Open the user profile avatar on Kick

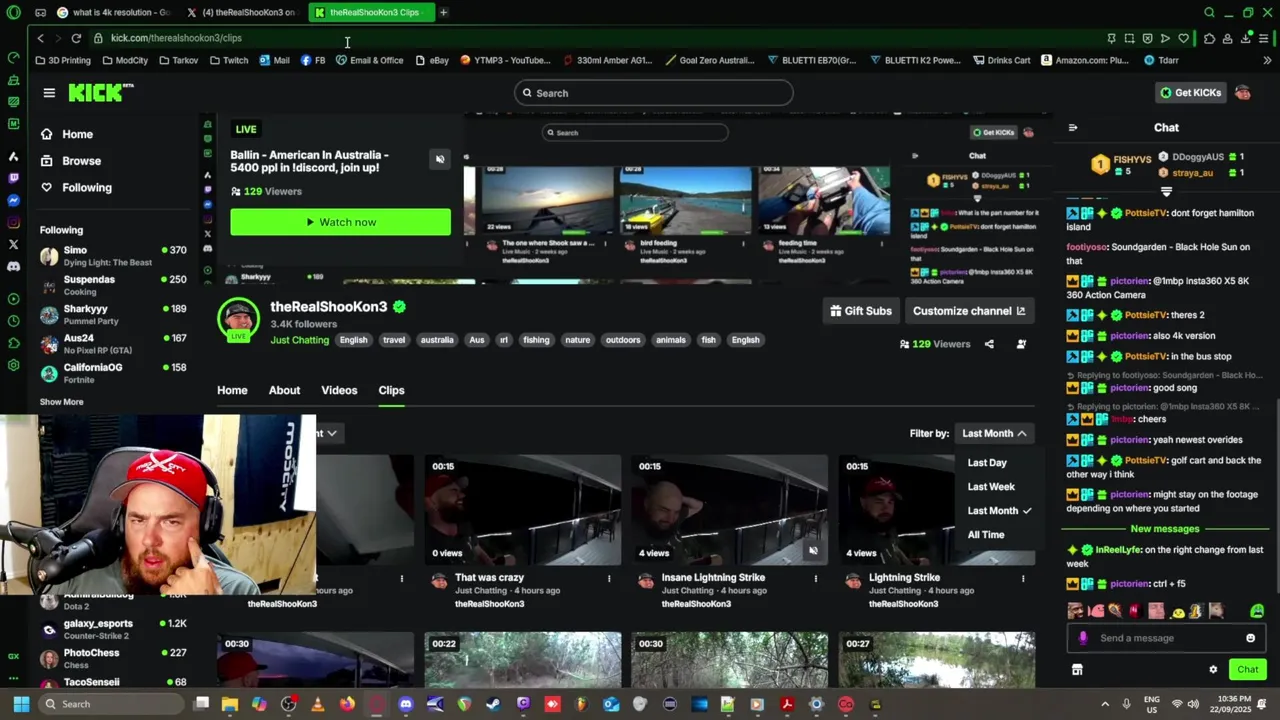pyautogui.click(x=1243, y=93)
